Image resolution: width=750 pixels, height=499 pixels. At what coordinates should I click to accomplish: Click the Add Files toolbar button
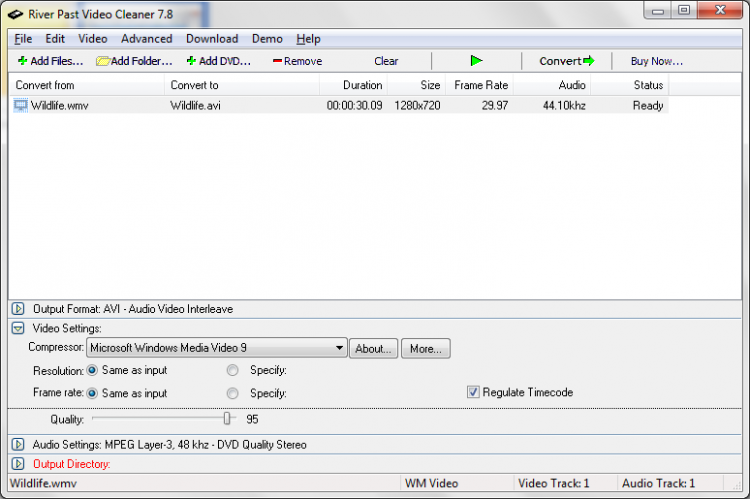[x=50, y=61]
